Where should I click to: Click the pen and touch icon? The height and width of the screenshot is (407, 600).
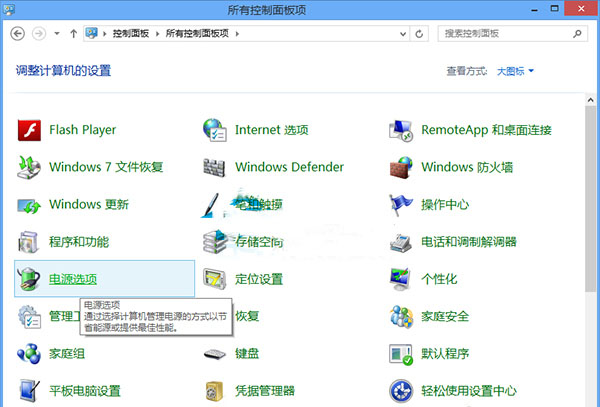point(211,205)
